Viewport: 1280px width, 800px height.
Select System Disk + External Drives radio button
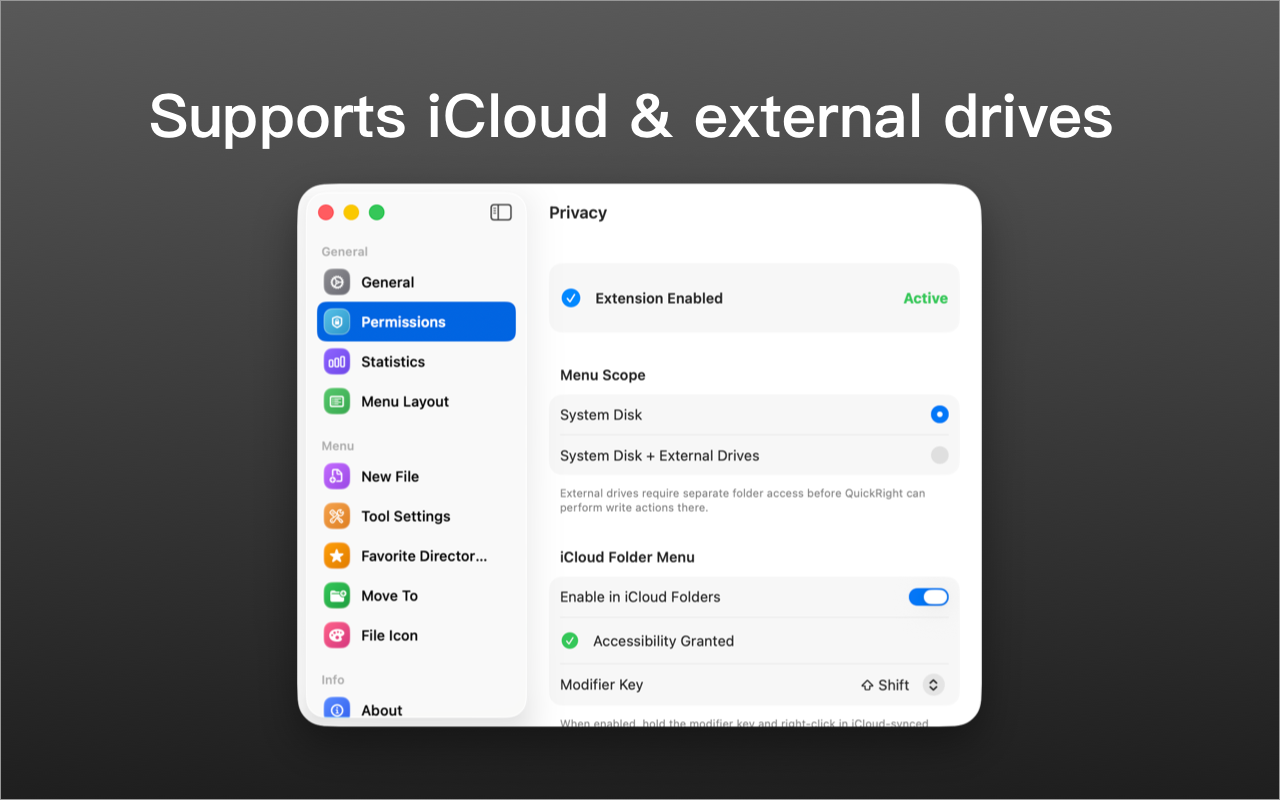coord(939,455)
